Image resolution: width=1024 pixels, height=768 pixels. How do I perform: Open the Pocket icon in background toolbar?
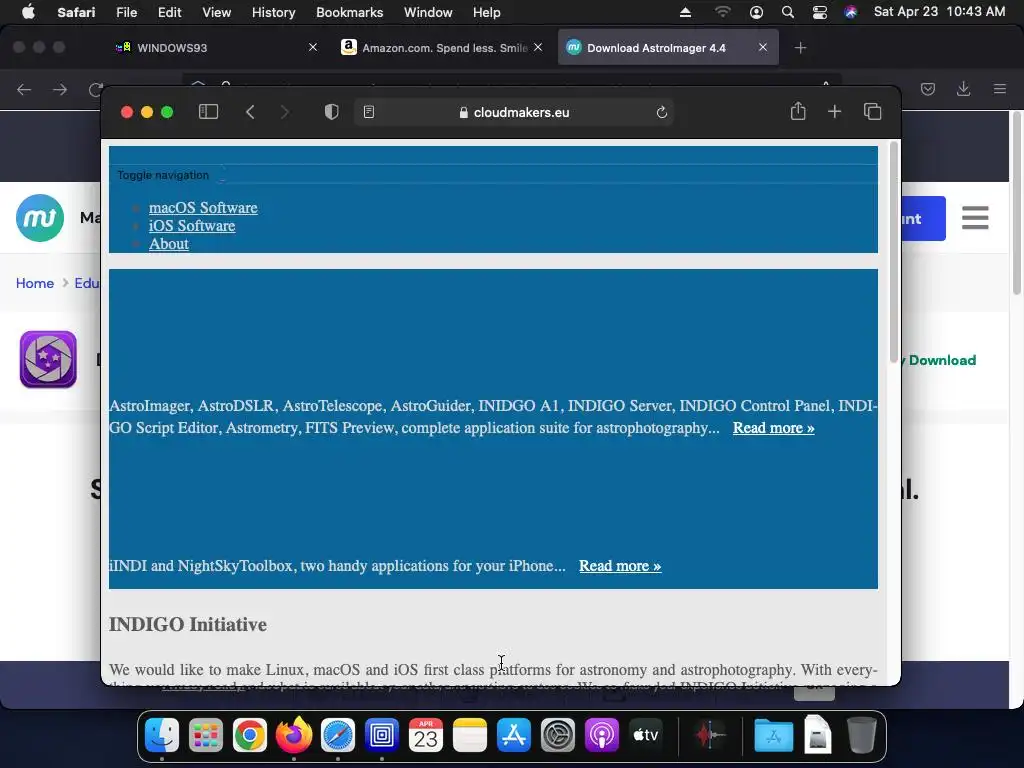tap(928, 89)
